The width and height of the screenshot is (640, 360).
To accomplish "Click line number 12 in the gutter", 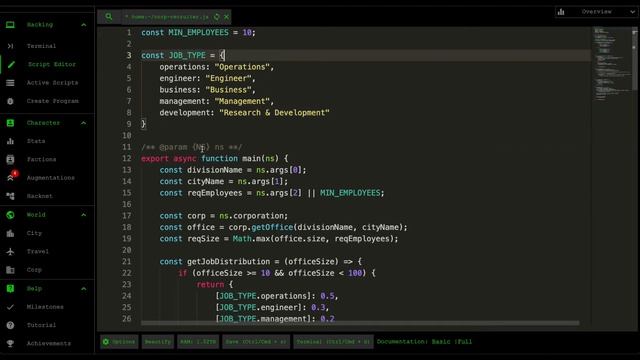I will pos(127,158).
